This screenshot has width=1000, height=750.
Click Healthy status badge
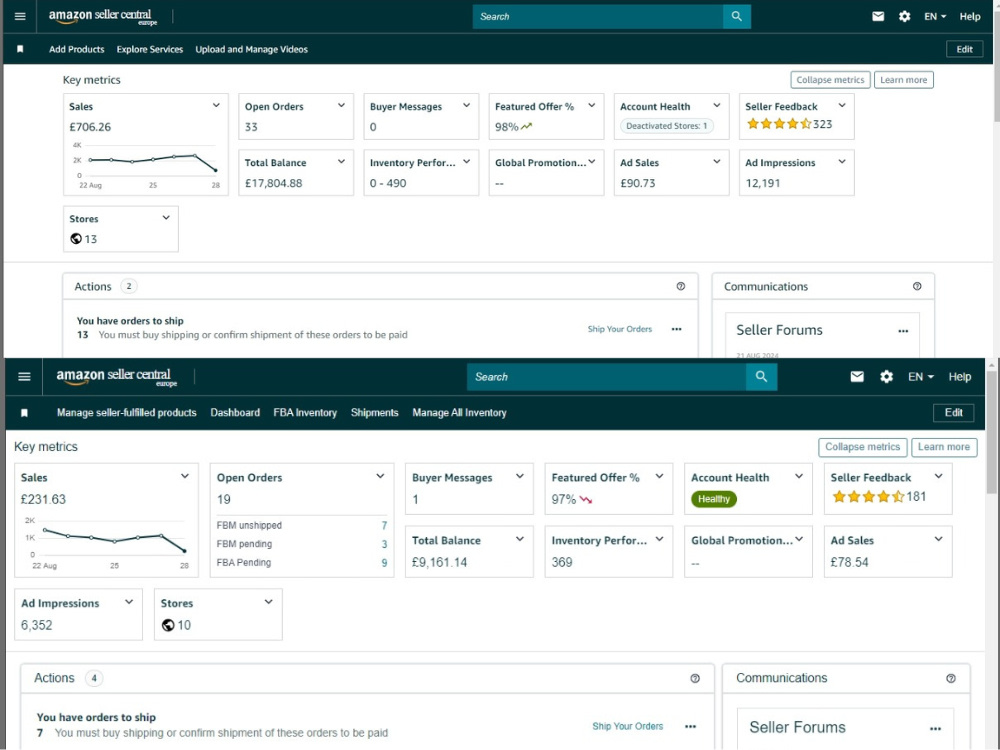click(x=714, y=499)
